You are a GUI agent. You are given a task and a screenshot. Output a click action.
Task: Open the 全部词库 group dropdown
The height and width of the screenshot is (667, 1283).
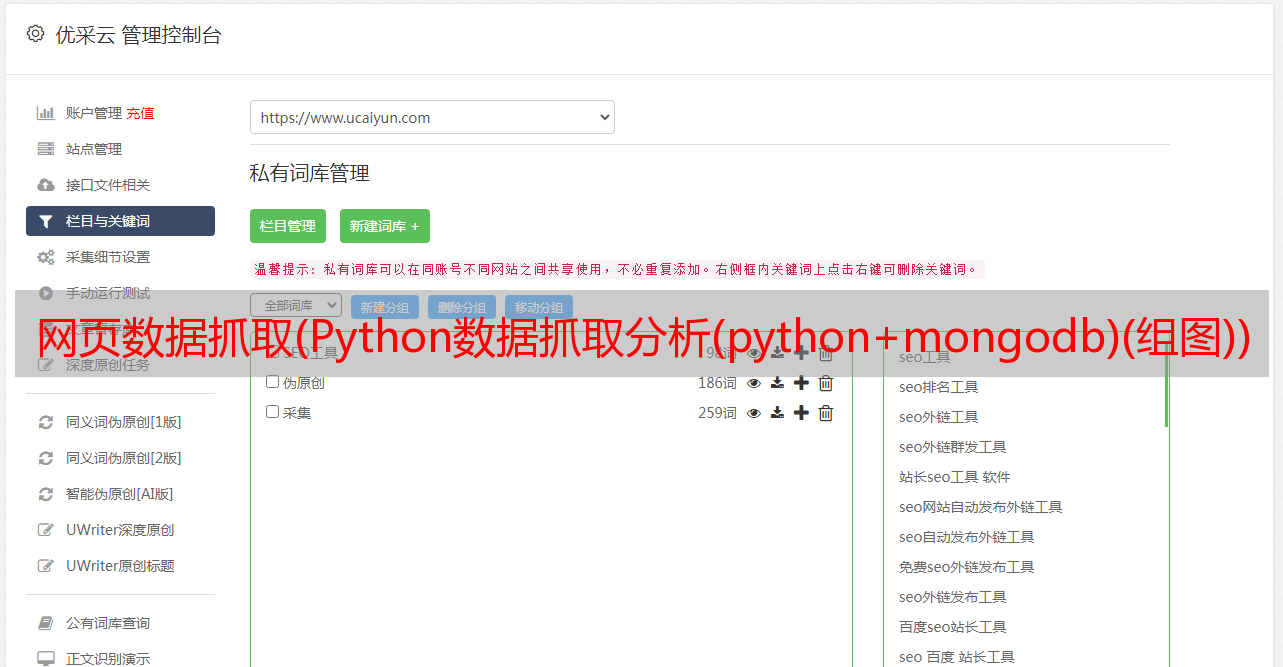coord(296,305)
